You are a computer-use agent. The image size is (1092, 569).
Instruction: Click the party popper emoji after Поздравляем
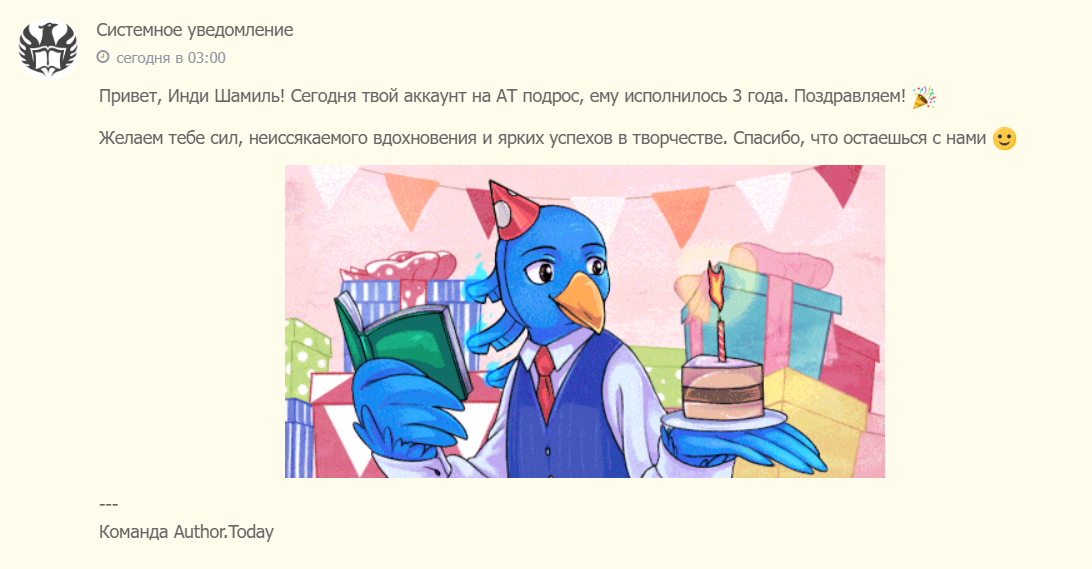point(924,98)
